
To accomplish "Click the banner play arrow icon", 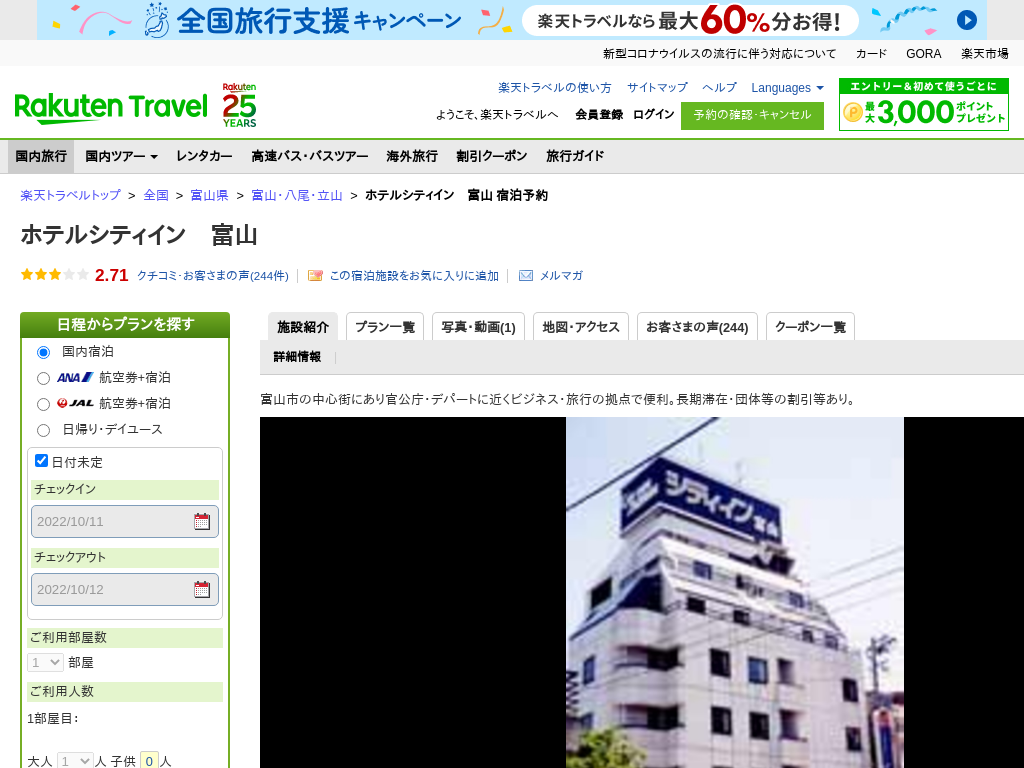I will coord(967,20).
